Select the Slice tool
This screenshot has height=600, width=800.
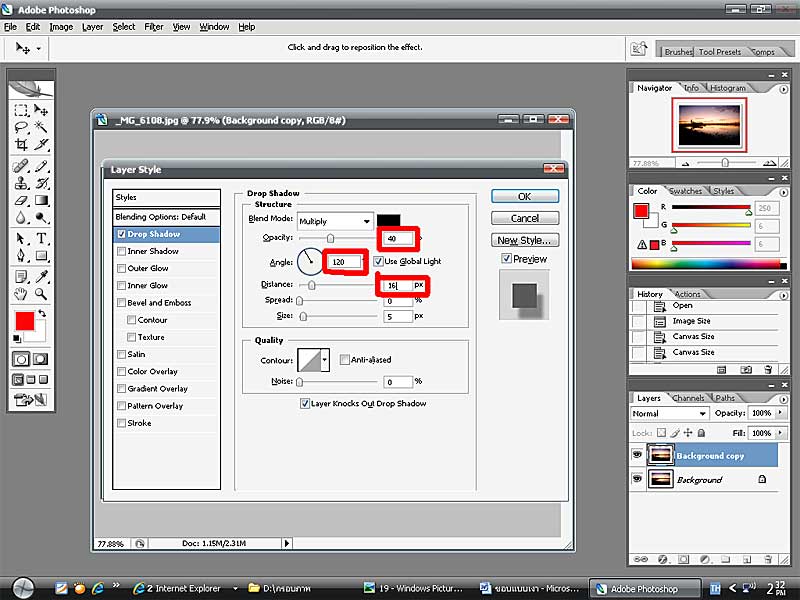(x=41, y=144)
